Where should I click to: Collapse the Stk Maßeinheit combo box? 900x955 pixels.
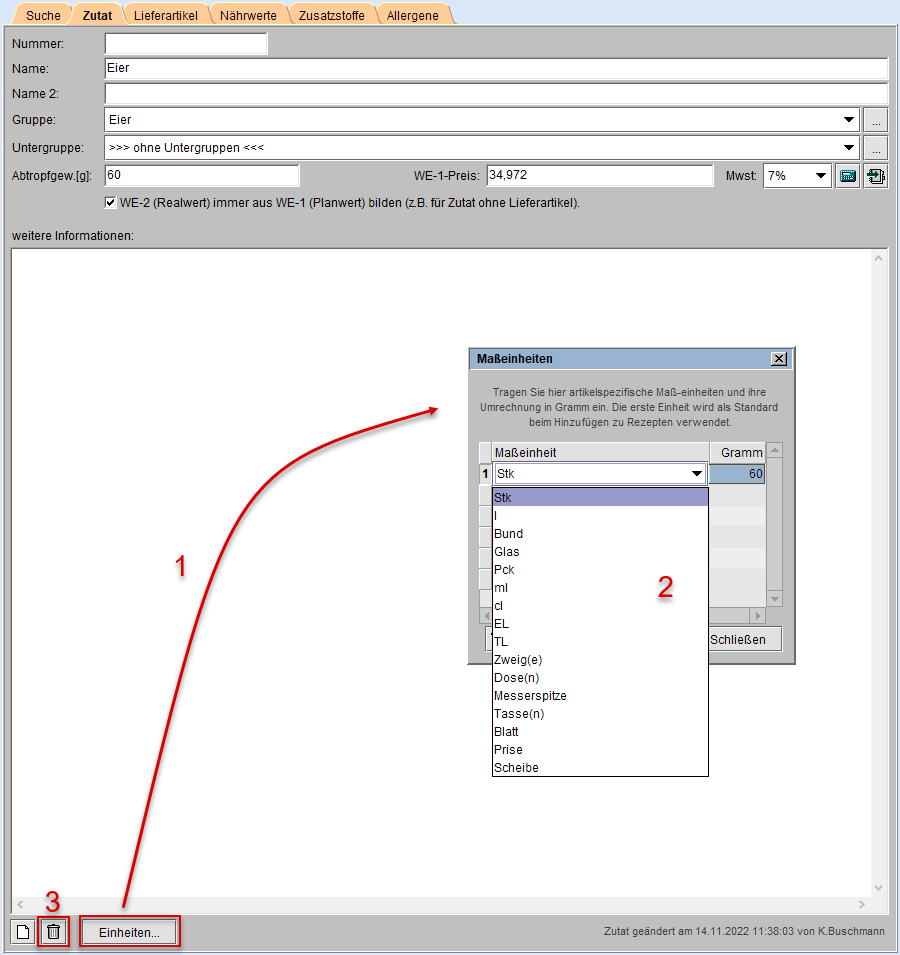(x=697, y=473)
